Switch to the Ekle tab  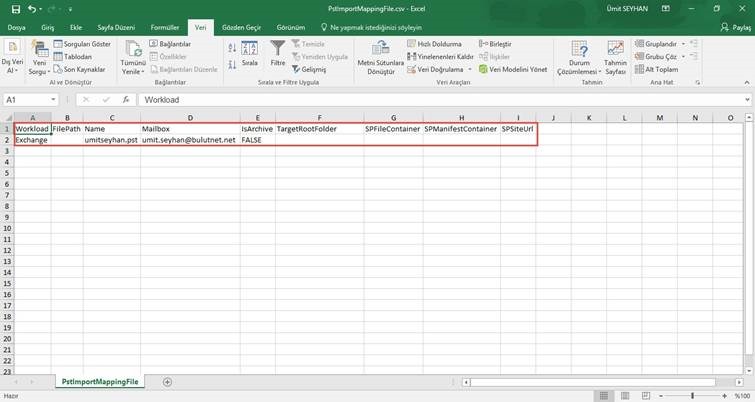76,27
